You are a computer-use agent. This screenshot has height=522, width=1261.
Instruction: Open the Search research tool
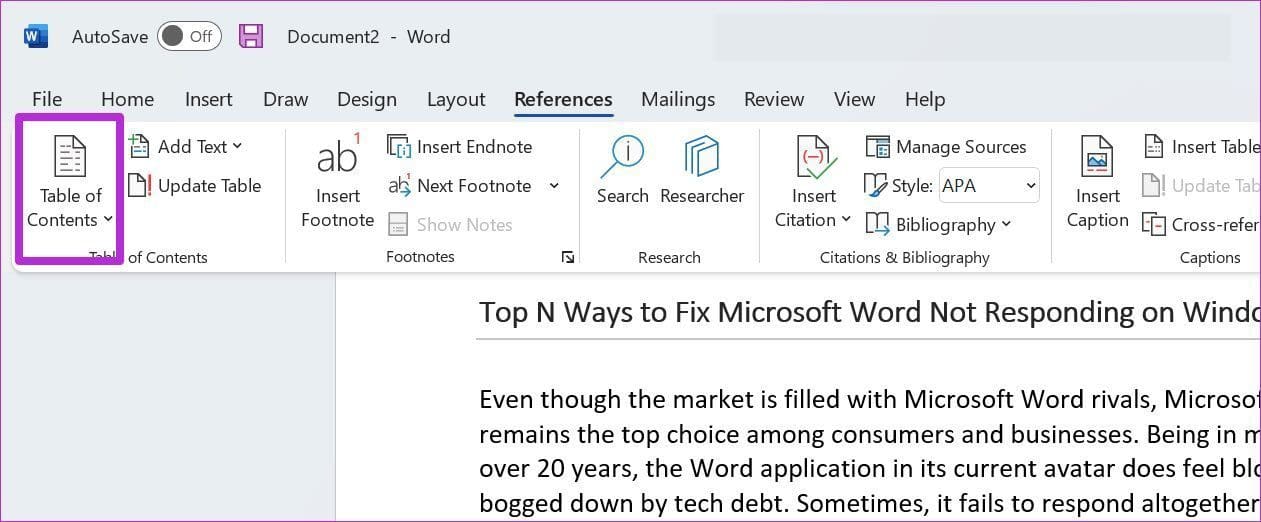tap(622, 171)
